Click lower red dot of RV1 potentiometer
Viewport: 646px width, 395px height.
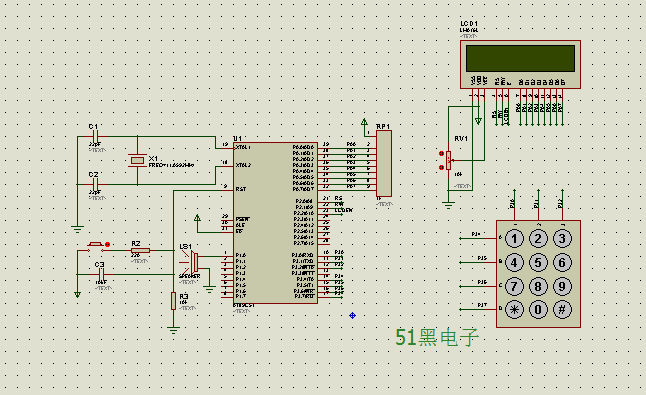coord(441,167)
